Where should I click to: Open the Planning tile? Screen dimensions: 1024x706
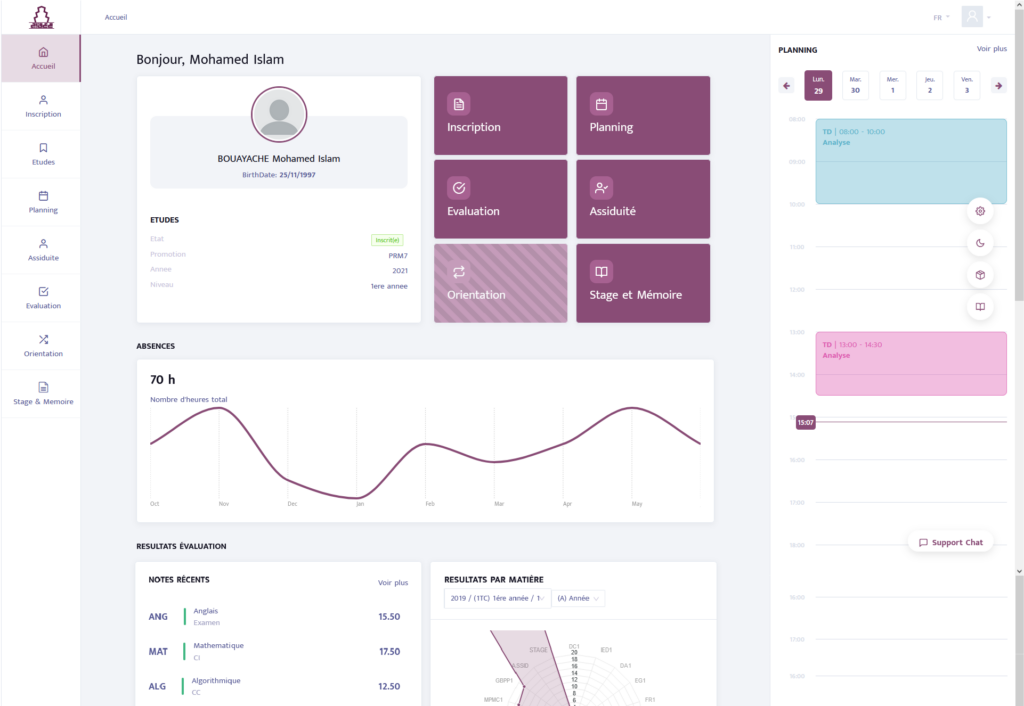(643, 115)
